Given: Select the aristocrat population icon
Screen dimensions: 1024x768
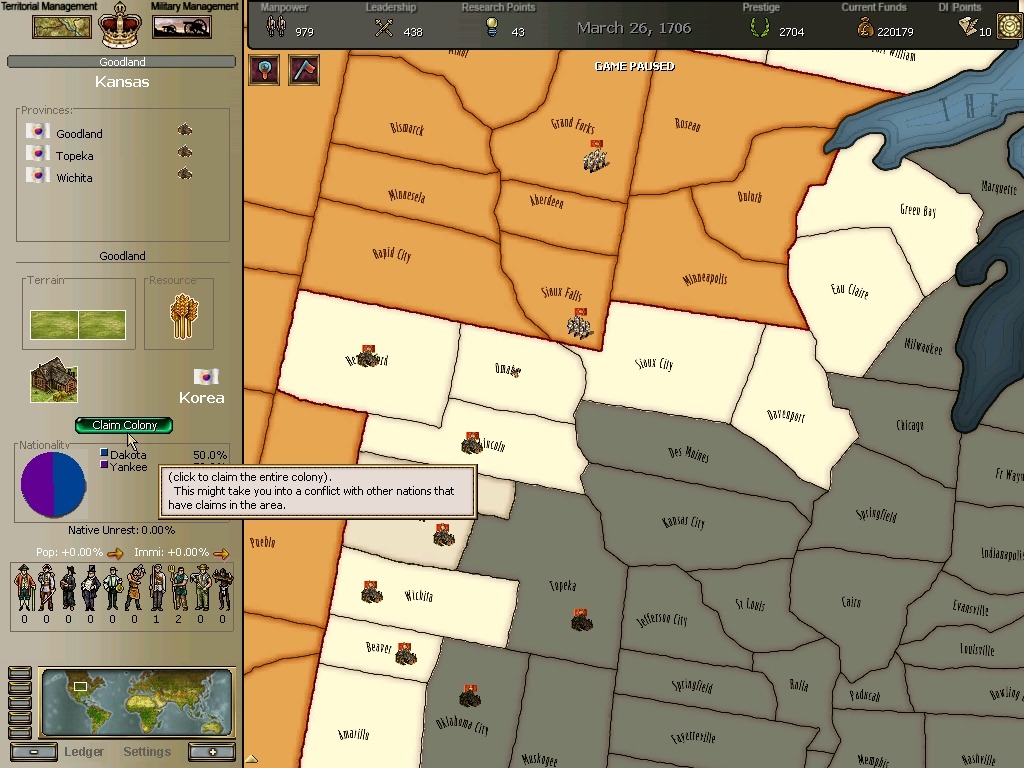Looking at the screenshot, I should click(x=24, y=588).
